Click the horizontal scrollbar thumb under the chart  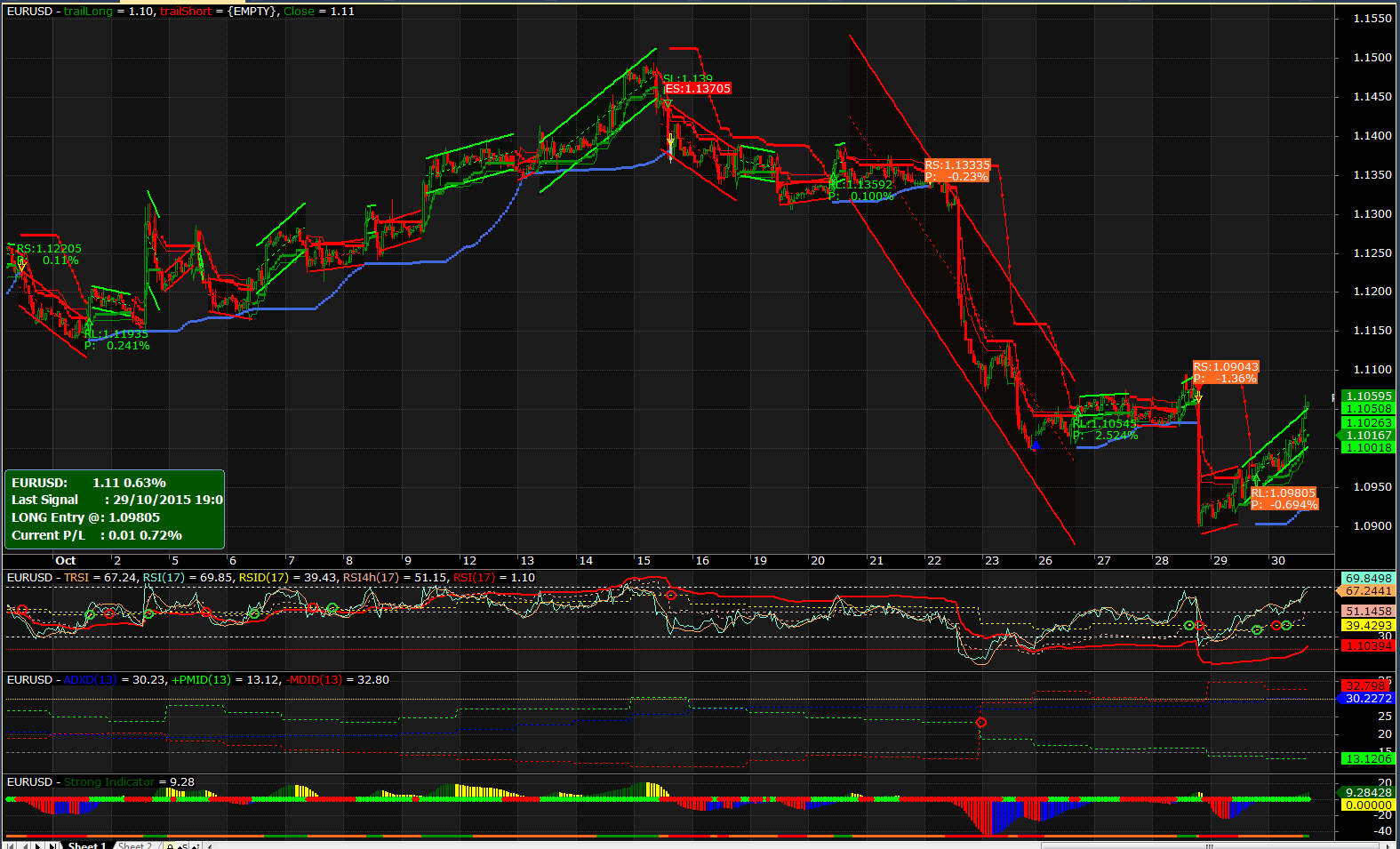click(x=1210, y=845)
